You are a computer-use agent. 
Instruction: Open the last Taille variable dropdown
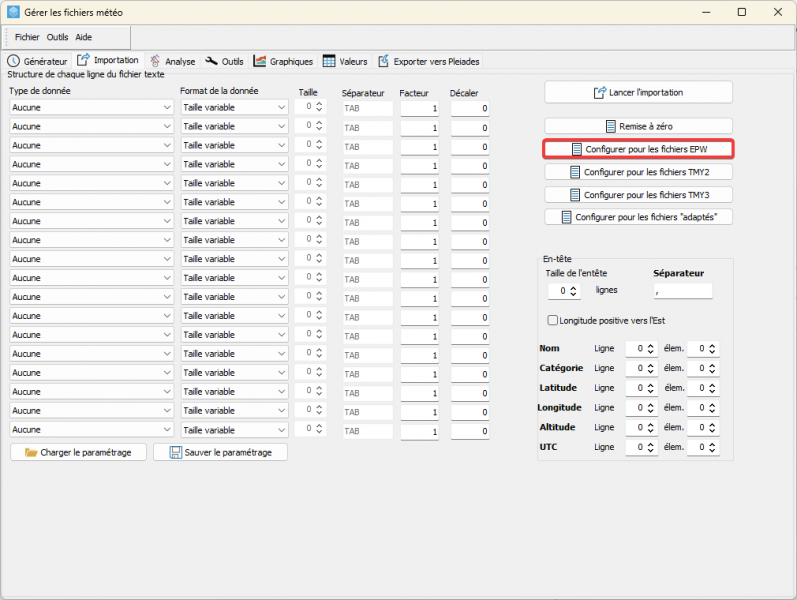click(x=235, y=430)
